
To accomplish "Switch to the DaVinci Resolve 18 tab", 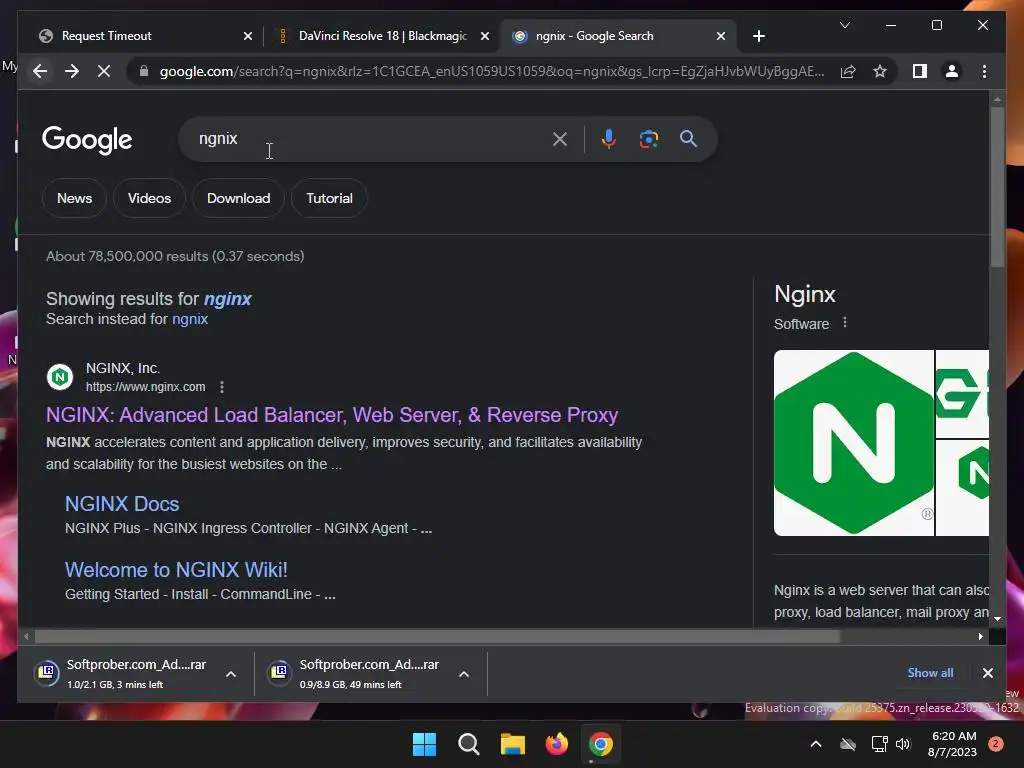I will (383, 36).
